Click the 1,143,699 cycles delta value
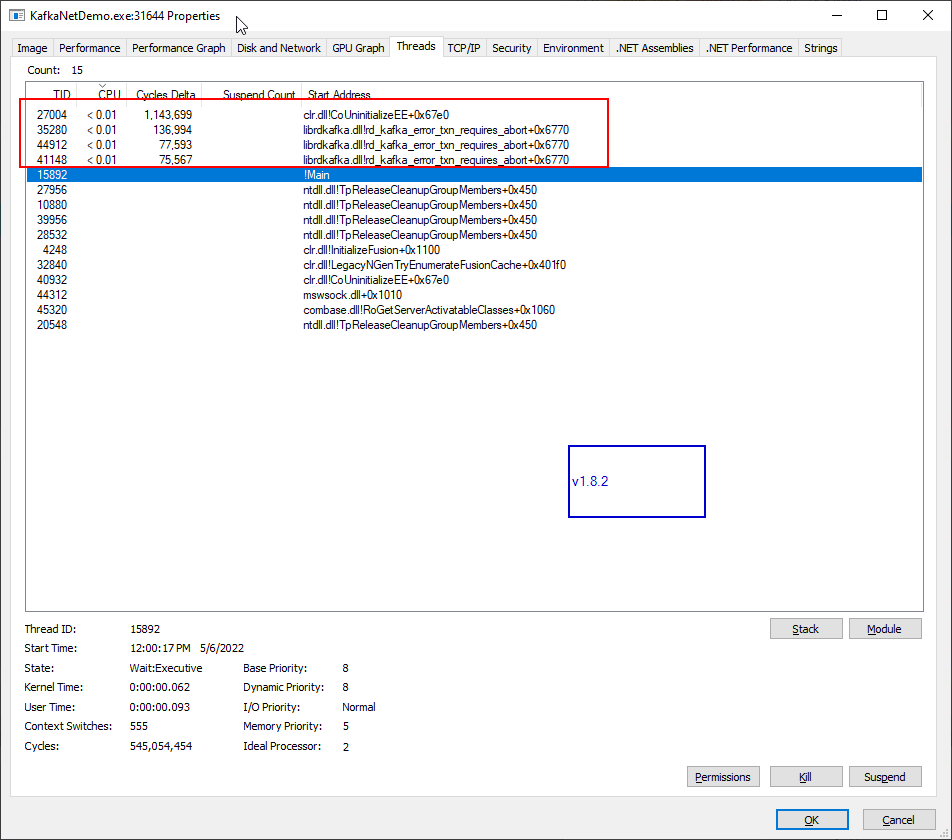This screenshot has width=952, height=840. pos(168,115)
